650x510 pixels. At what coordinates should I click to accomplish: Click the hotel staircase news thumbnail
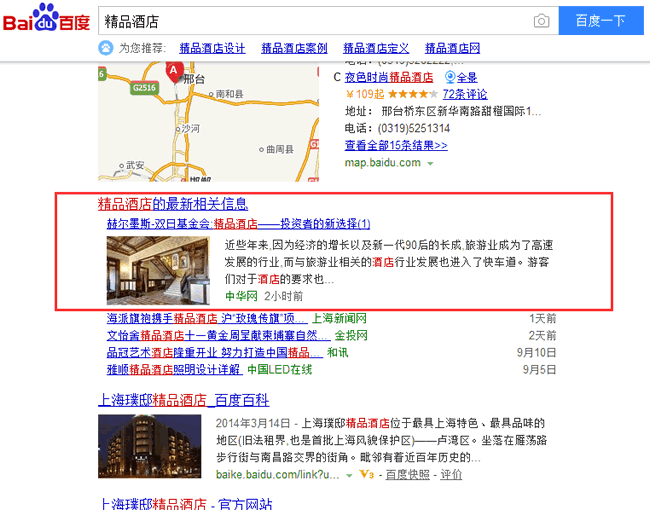pos(158,270)
